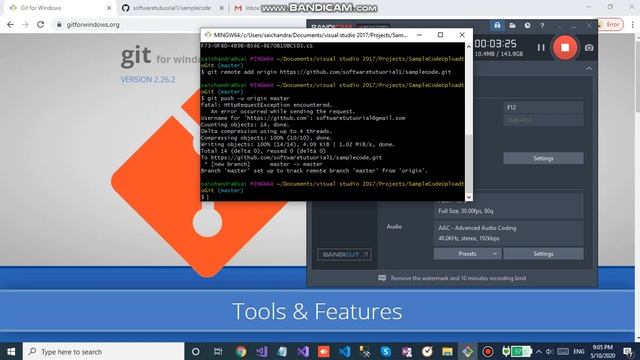This screenshot has width=640, height=360.
Task: Click VERSION 2.26.2 link on webpage
Action: 148,79
